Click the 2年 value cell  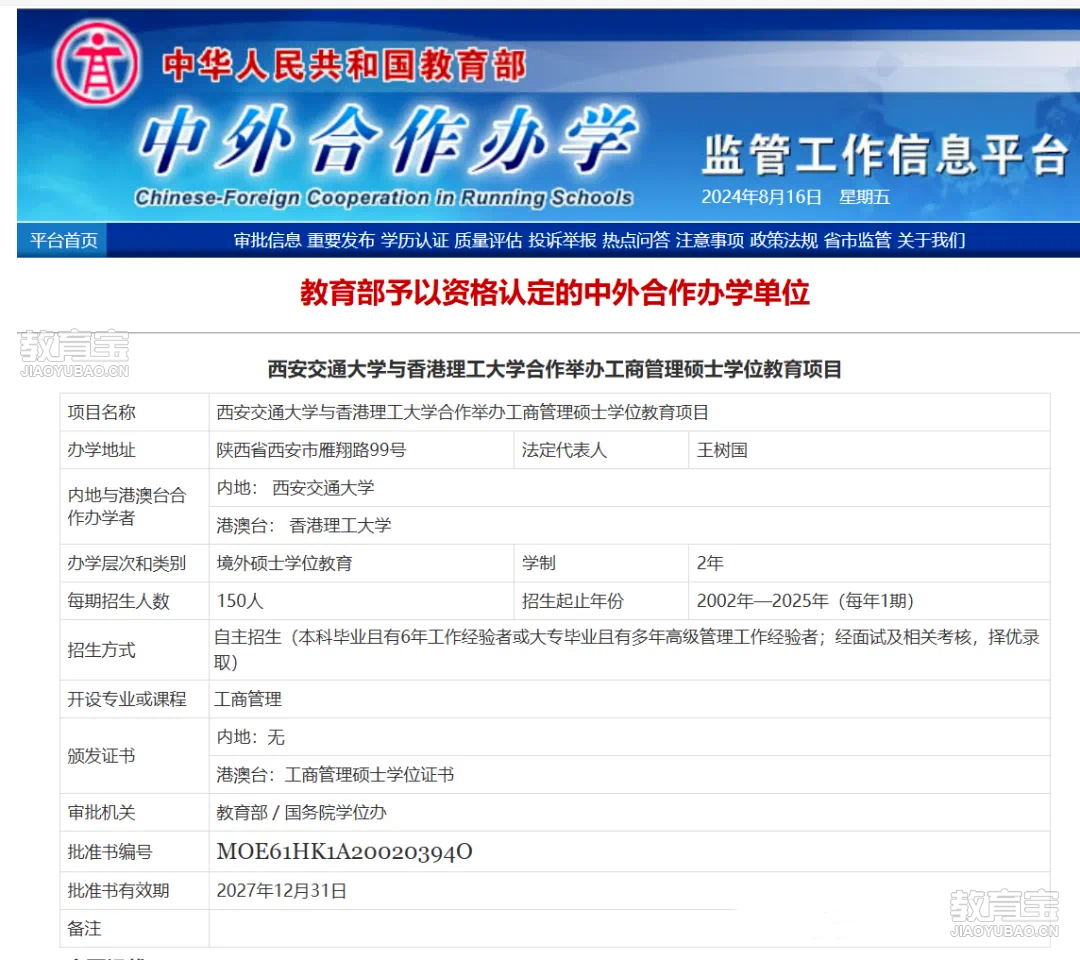point(869,563)
